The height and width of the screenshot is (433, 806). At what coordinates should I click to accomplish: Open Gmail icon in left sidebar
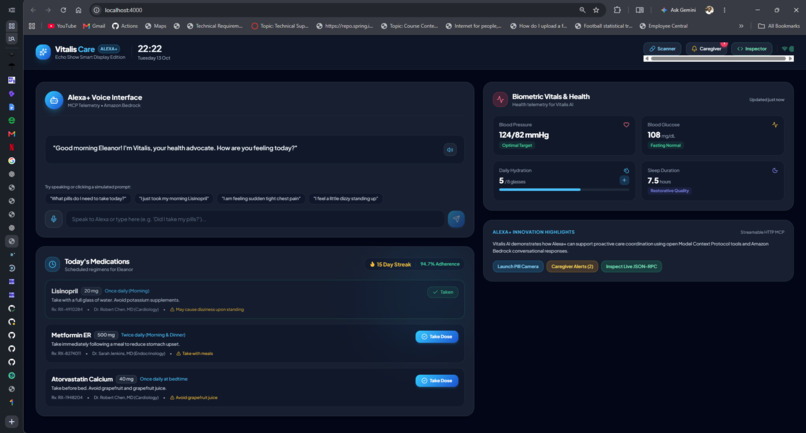coord(11,134)
